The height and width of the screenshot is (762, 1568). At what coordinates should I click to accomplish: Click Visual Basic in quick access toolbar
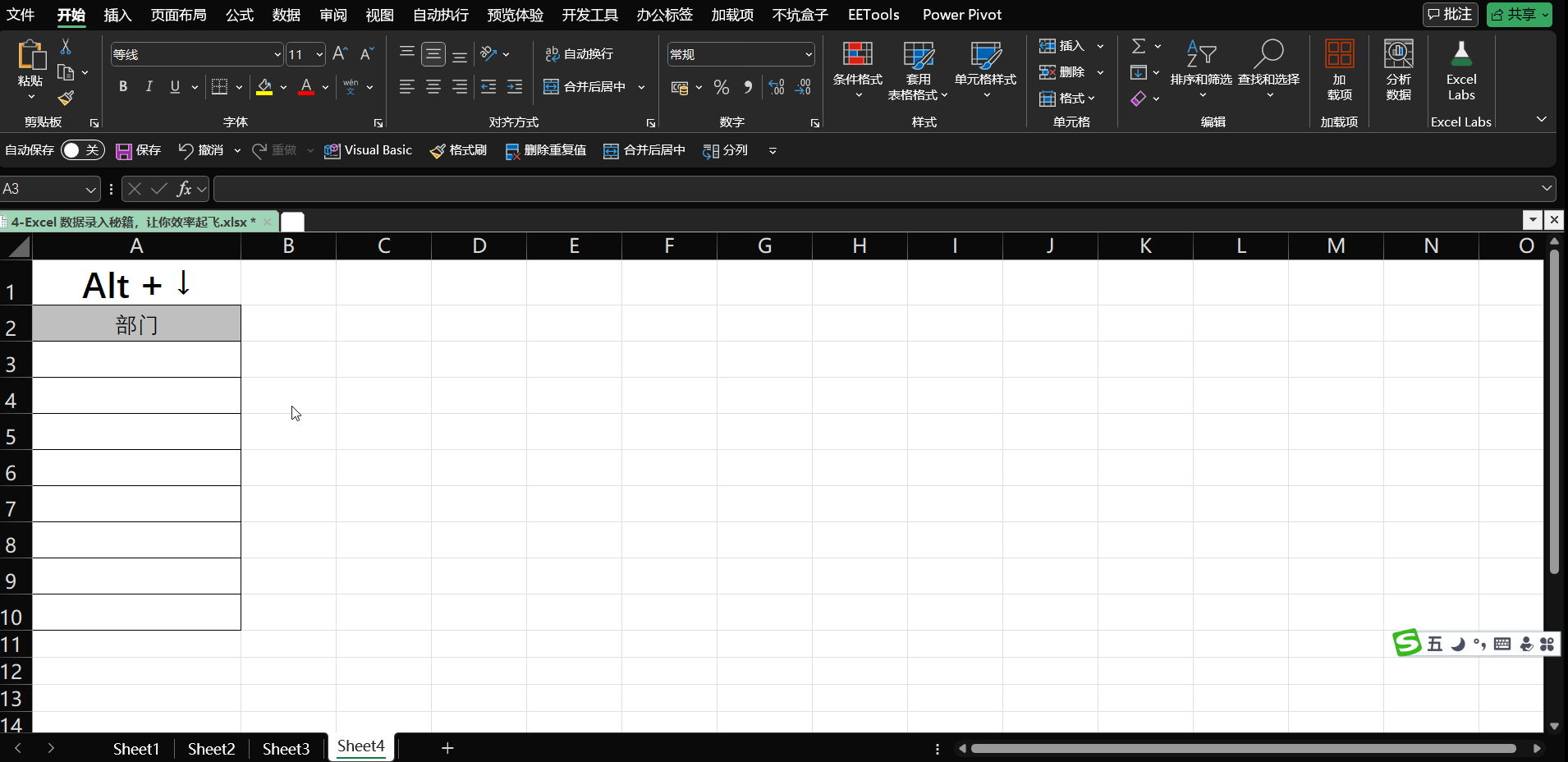[368, 150]
